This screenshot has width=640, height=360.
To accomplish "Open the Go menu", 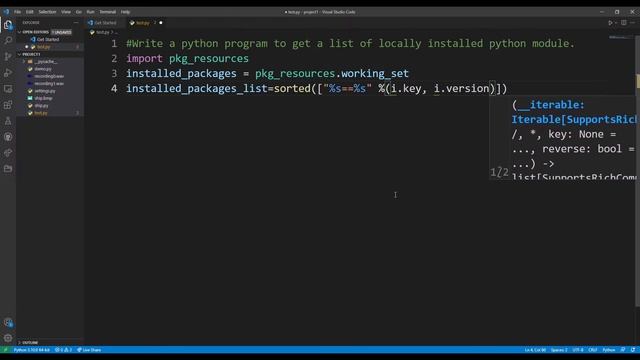I will coord(79,12).
